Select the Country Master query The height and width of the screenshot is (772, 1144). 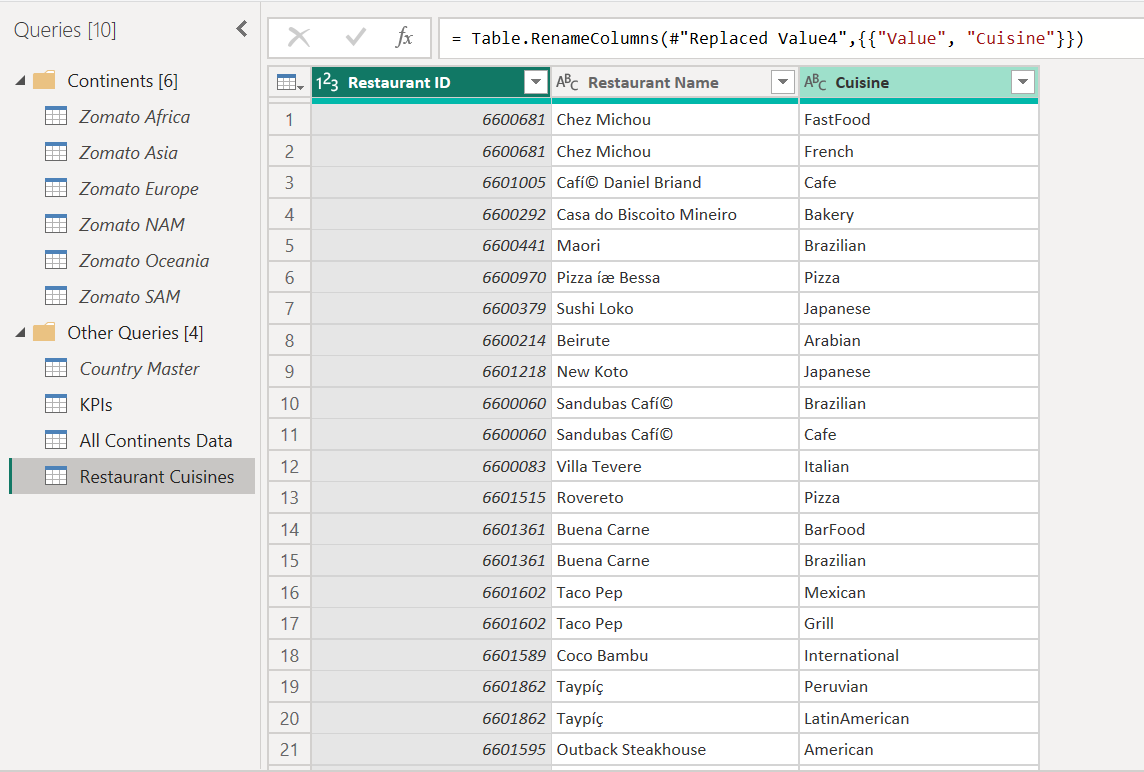click(x=139, y=369)
